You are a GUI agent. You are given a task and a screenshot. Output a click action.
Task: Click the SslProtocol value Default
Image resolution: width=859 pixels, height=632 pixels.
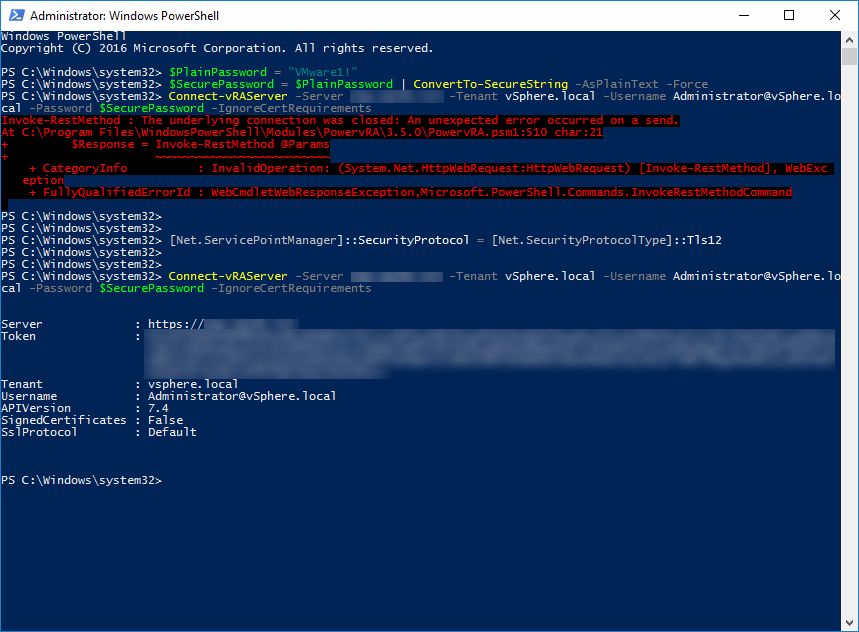172,432
